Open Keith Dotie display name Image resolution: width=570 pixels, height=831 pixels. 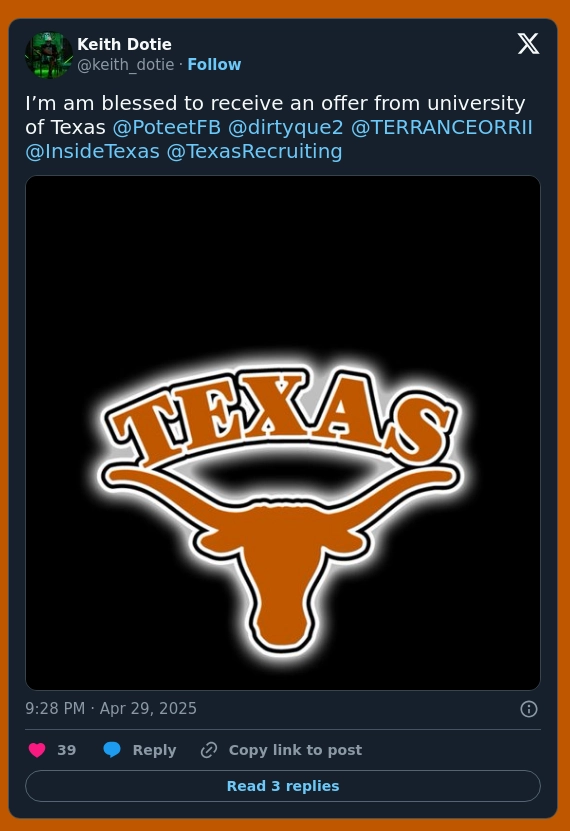click(x=124, y=44)
